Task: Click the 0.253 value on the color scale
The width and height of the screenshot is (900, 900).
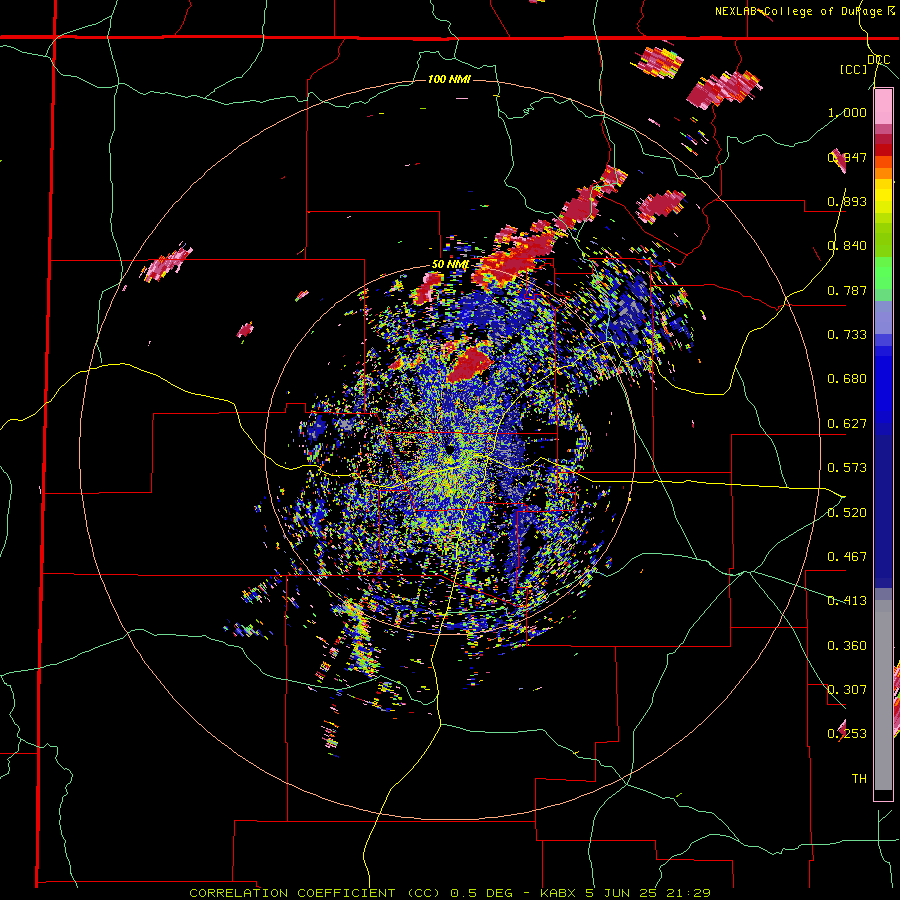Action: coord(847,734)
